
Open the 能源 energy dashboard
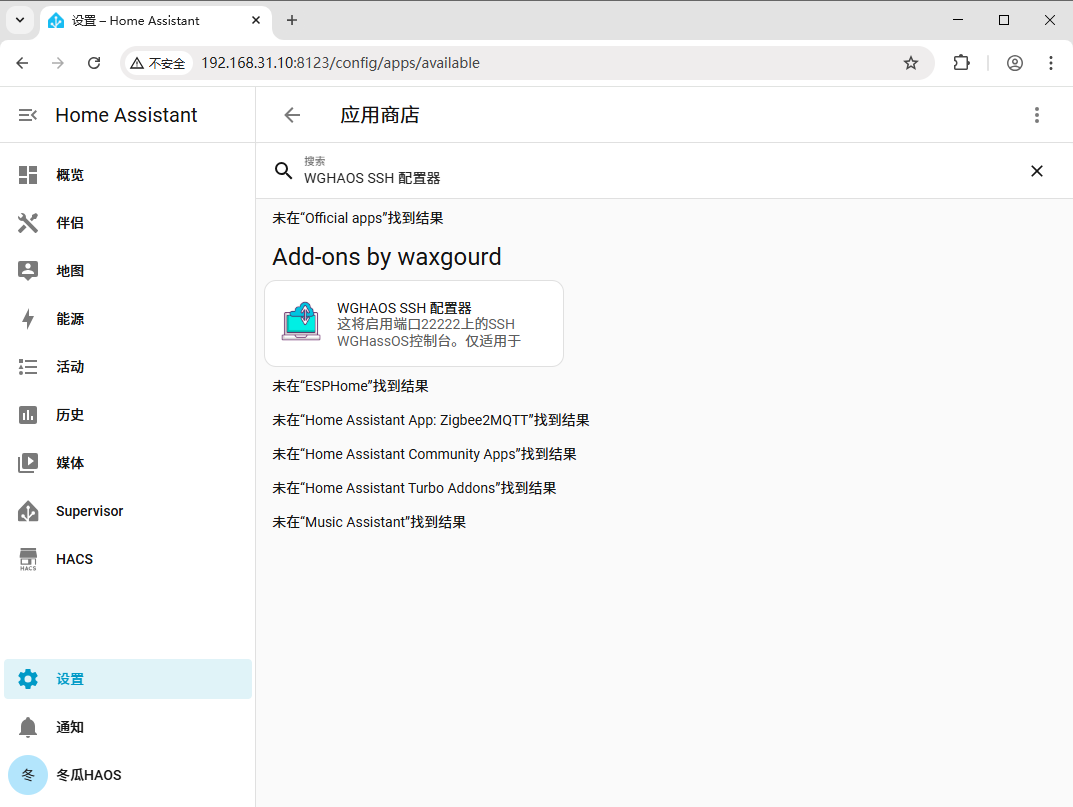tap(128, 319)
